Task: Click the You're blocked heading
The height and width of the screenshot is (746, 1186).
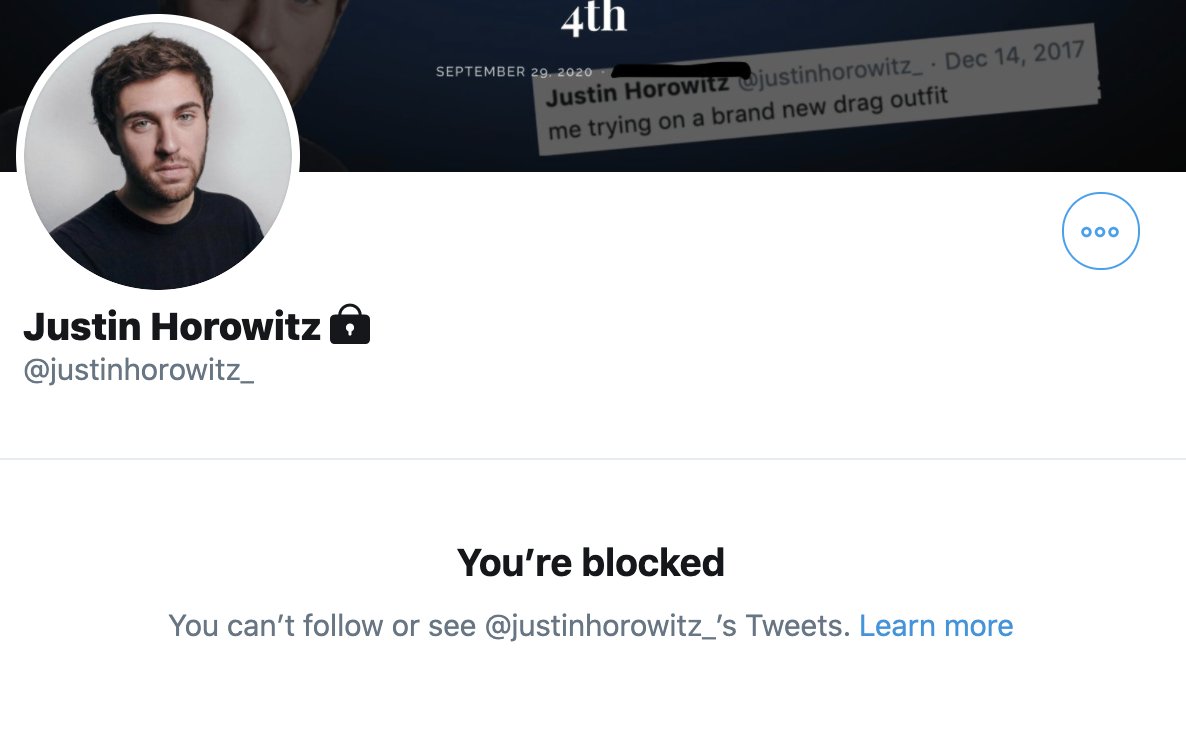Action: (x=591, y=563)
